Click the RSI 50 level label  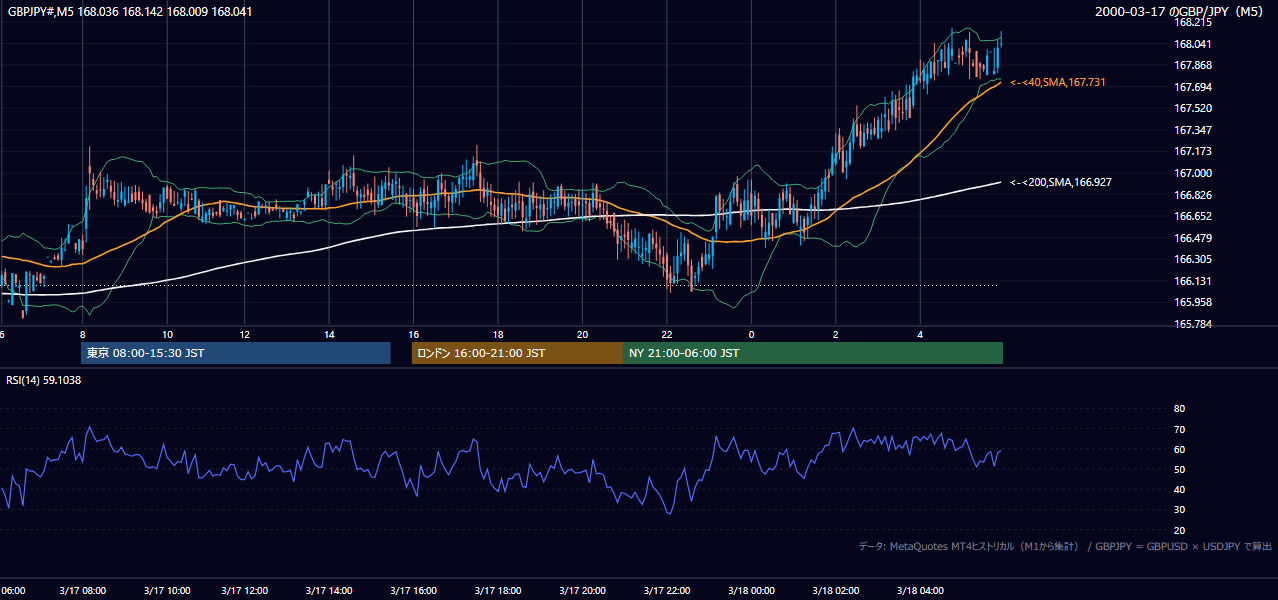1179,469
